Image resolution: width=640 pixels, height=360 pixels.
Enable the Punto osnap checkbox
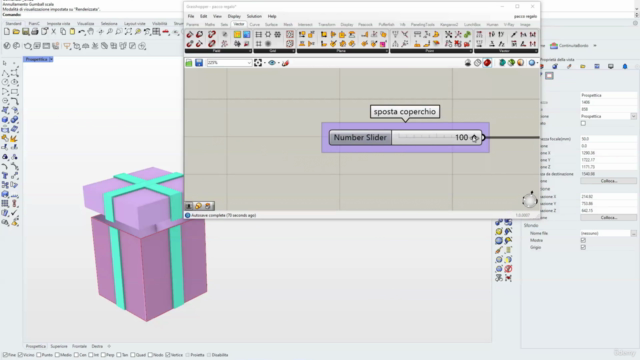(x=39, y=355)
